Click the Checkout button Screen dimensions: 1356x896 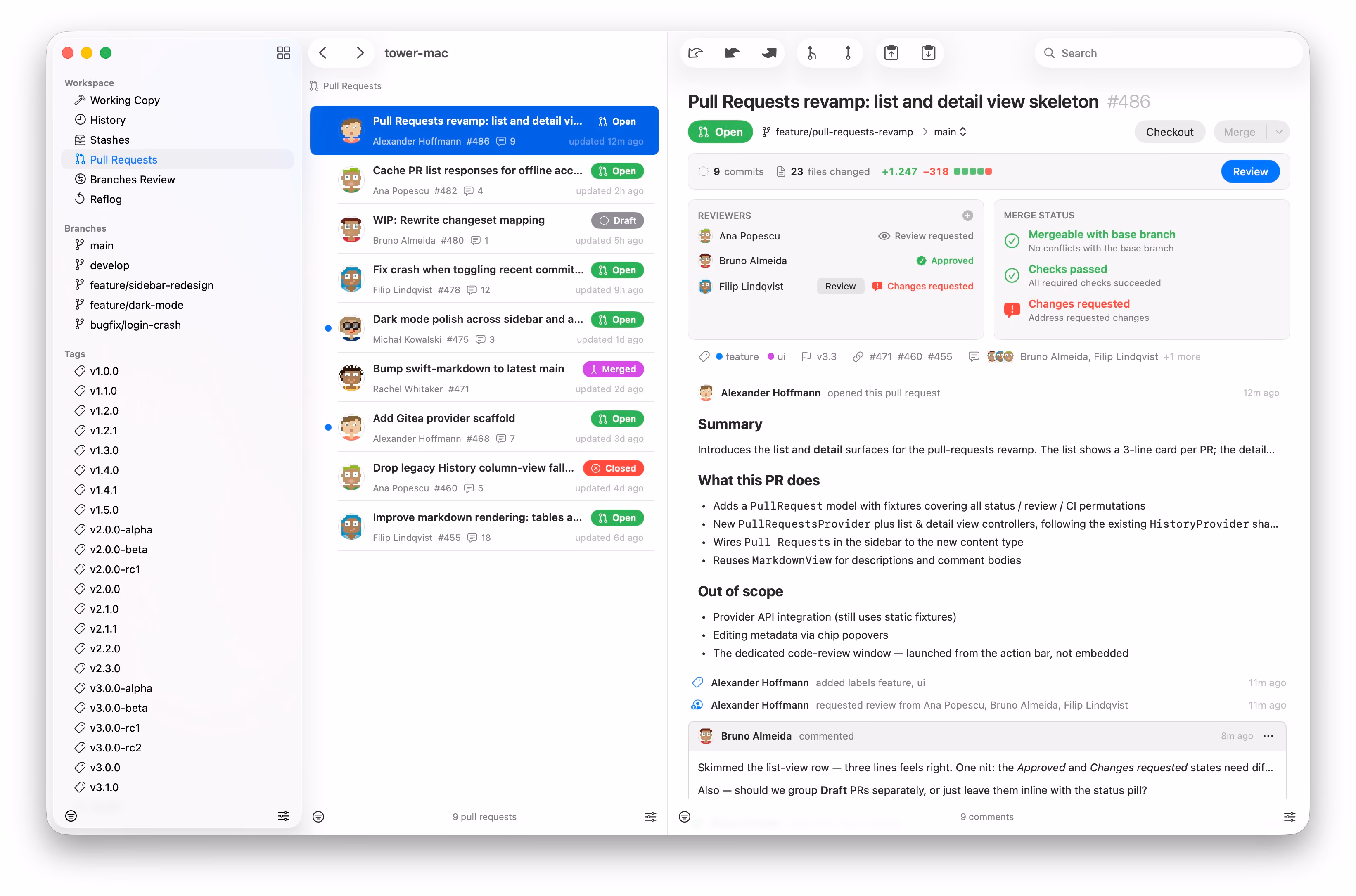1169,132
